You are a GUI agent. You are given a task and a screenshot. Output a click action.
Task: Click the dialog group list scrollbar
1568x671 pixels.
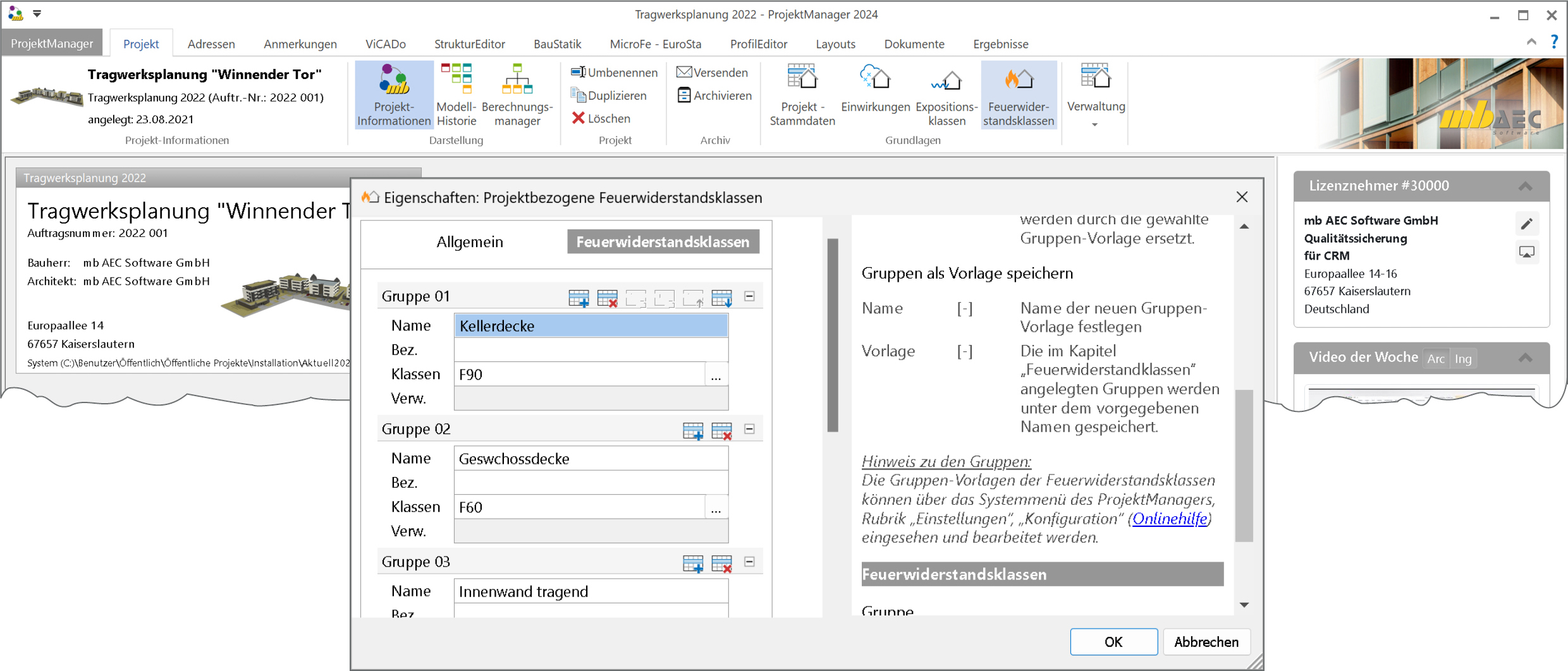pos(833,335)
